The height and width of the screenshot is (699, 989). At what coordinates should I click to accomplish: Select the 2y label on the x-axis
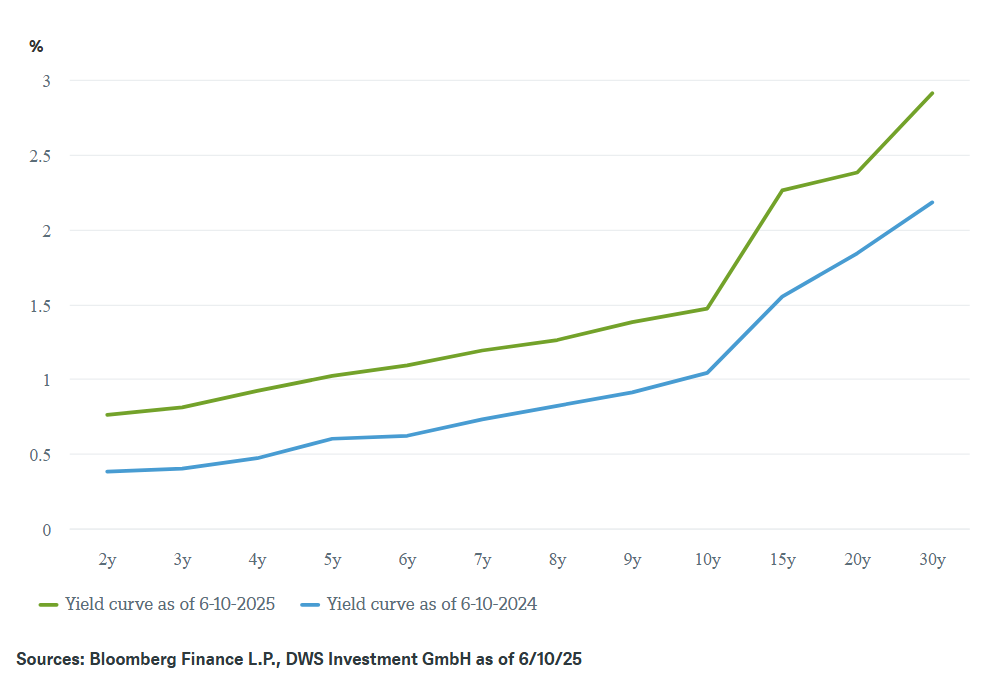pyautogui.click(x=107, y=560)
